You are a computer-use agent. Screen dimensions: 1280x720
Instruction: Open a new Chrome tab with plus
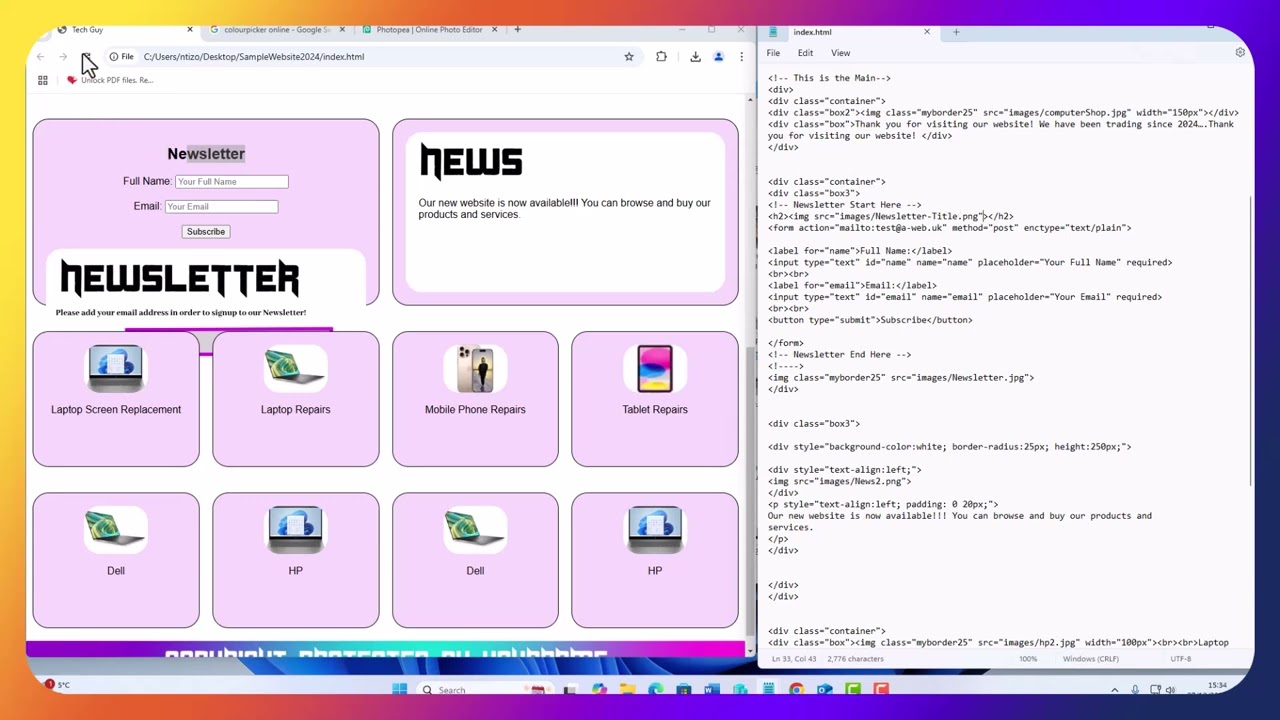tap(517, 30)
